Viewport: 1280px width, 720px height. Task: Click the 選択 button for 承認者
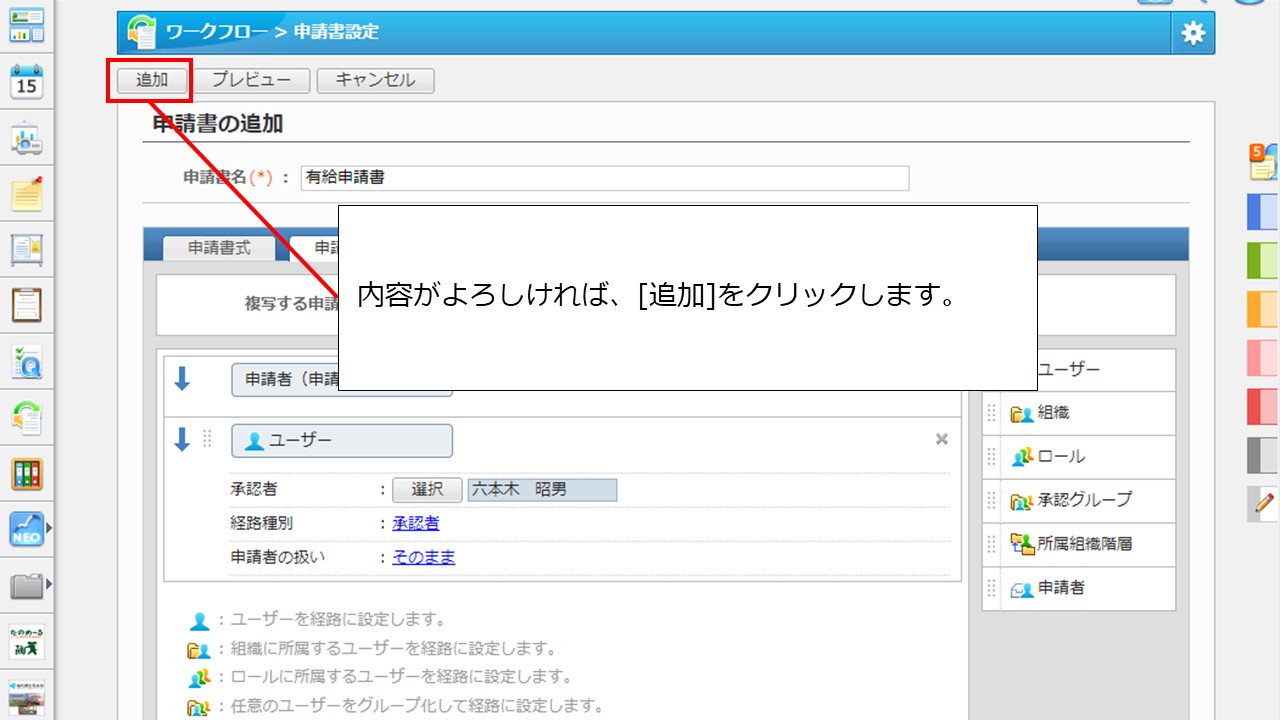coord(427,490)
